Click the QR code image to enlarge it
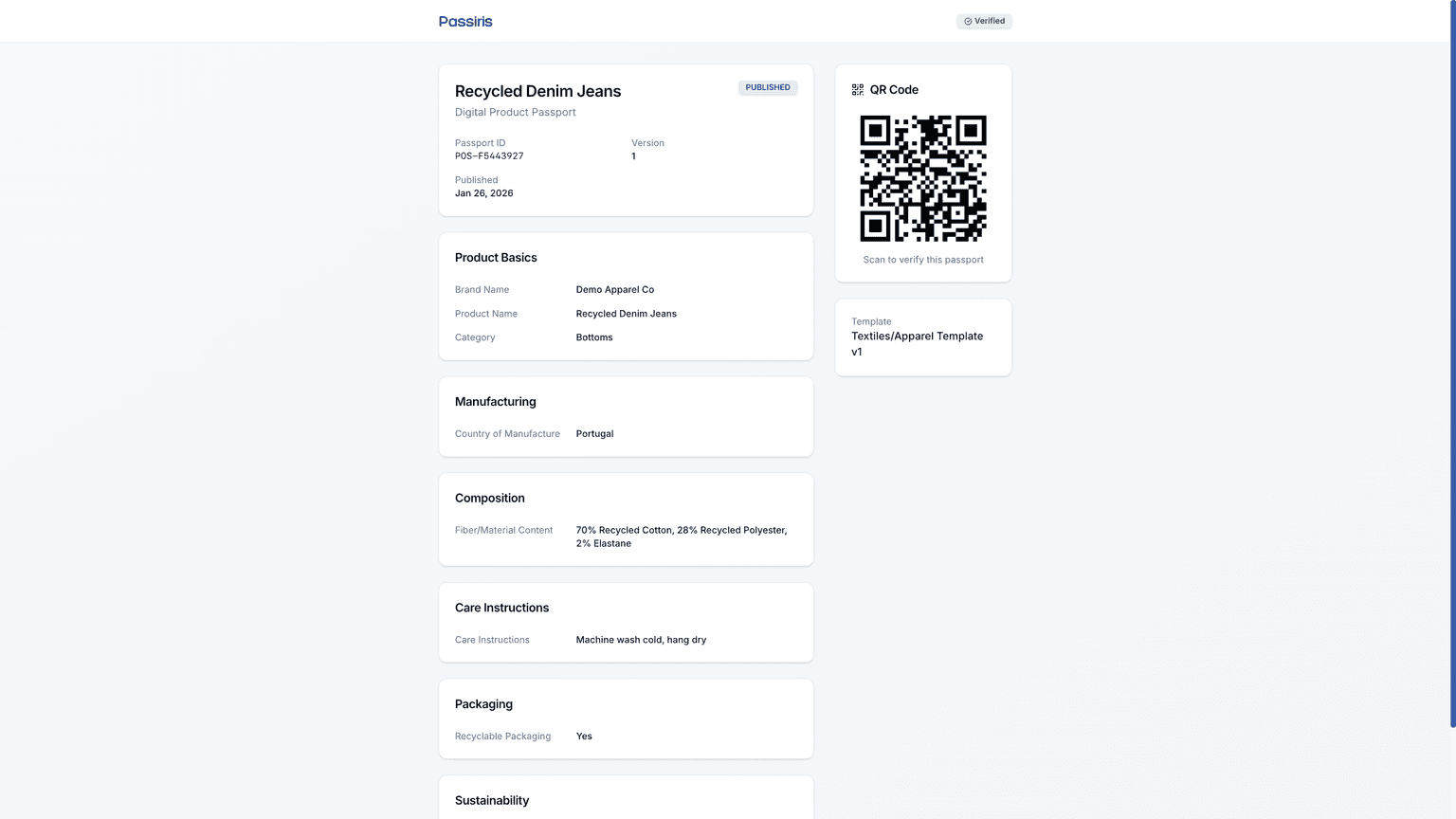Viewport: 1456px width, 819px height. (x=922, y=178)
